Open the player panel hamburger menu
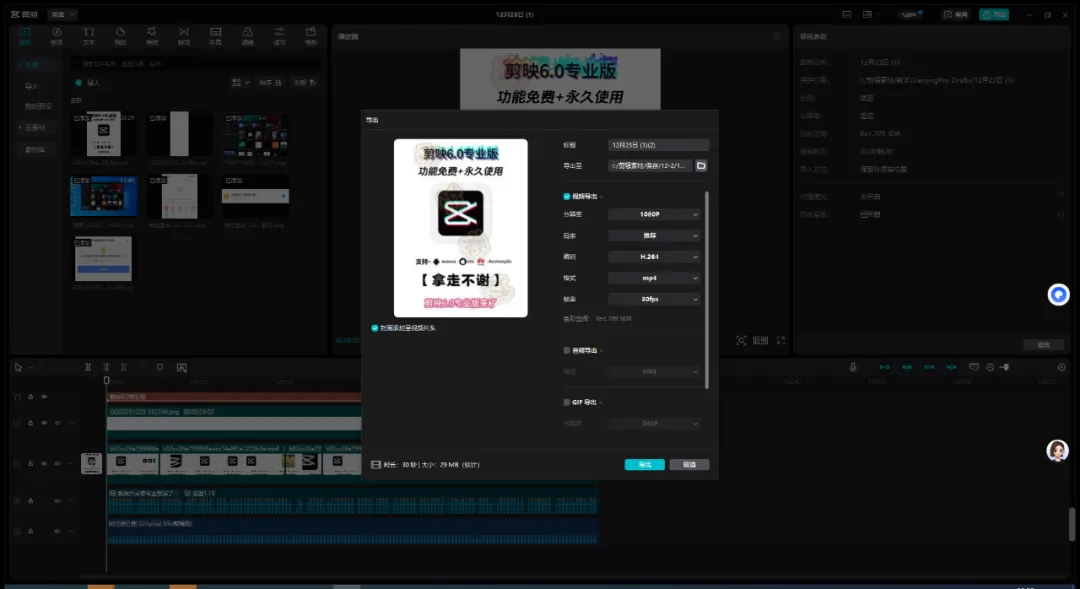 776,36
